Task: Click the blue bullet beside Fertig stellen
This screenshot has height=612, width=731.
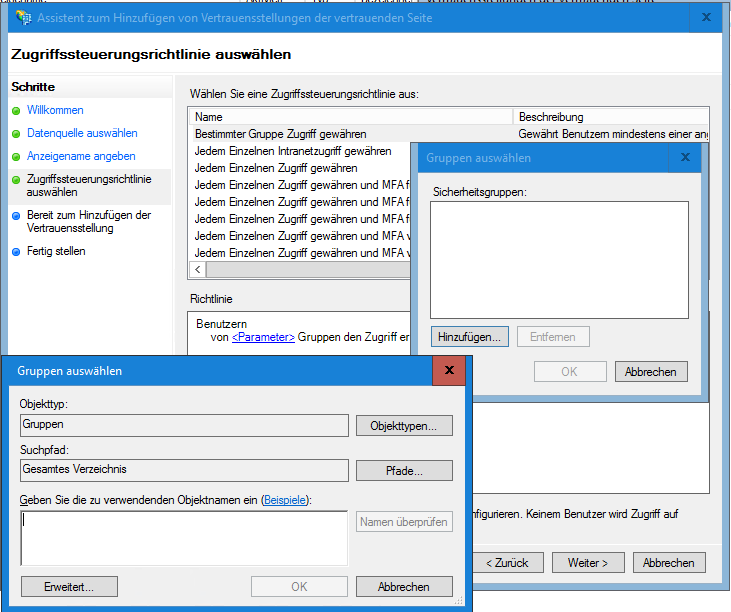Action: [16, 252]
